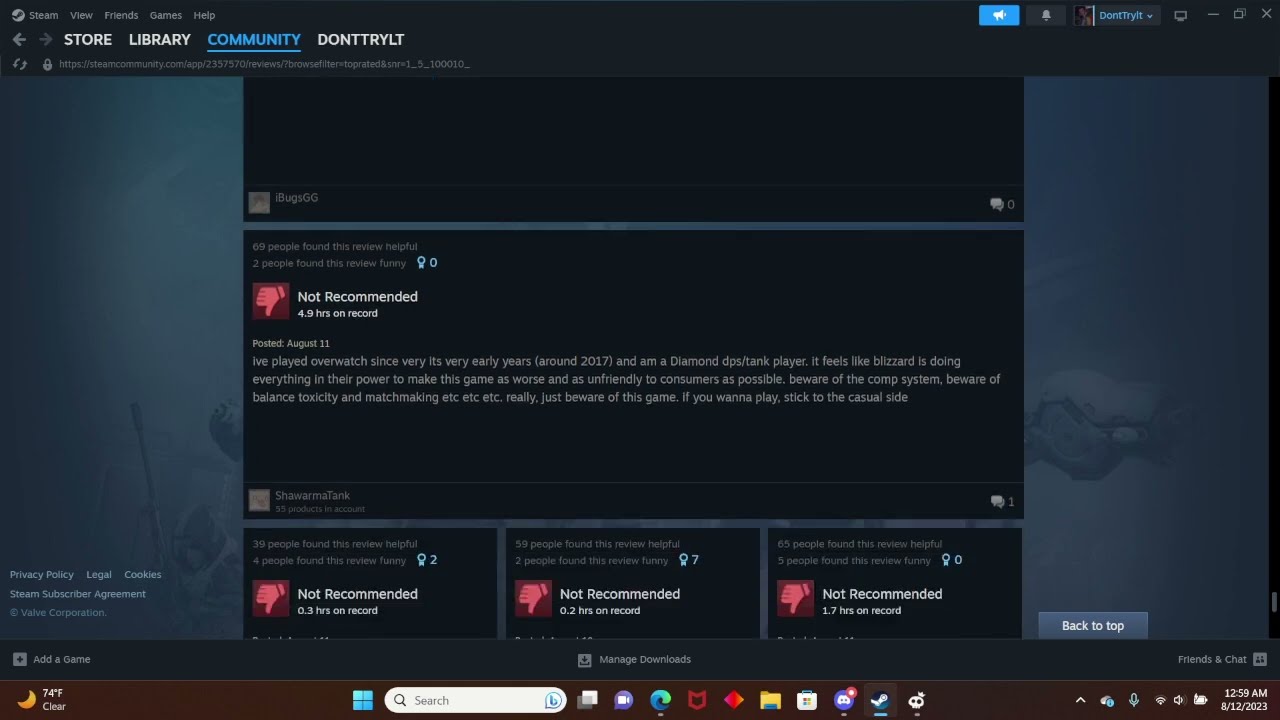The width and height of the screenshot is (1280, 720).
Task: Open the DONTTRYLT profile tab
Action: tap(360, 40)
